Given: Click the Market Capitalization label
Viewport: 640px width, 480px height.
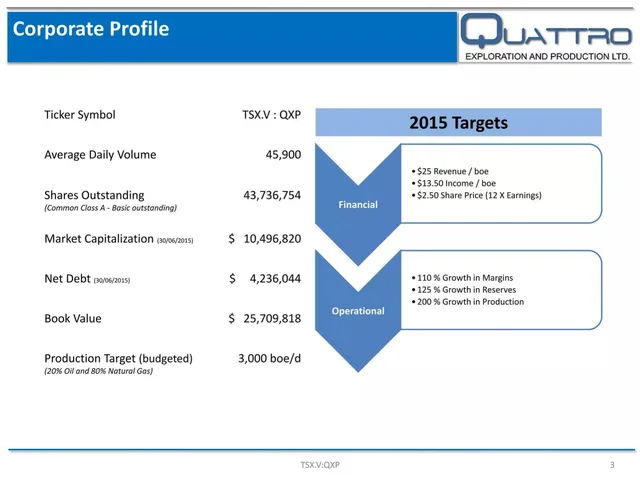Looking at the screenshot, I should tap(119, 239).
